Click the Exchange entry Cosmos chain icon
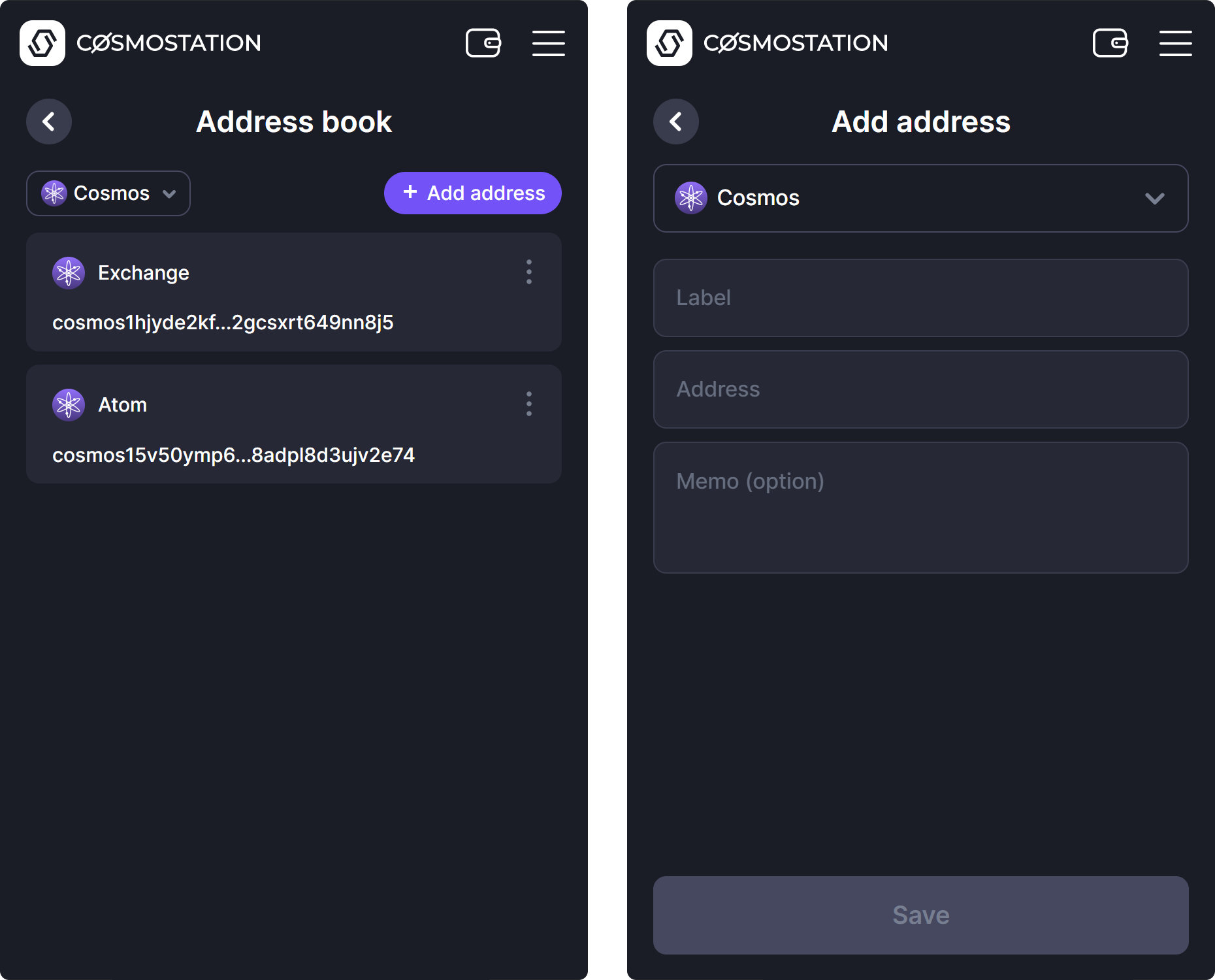This screenshot has width=1215, height=980. (x=69, y=273)
